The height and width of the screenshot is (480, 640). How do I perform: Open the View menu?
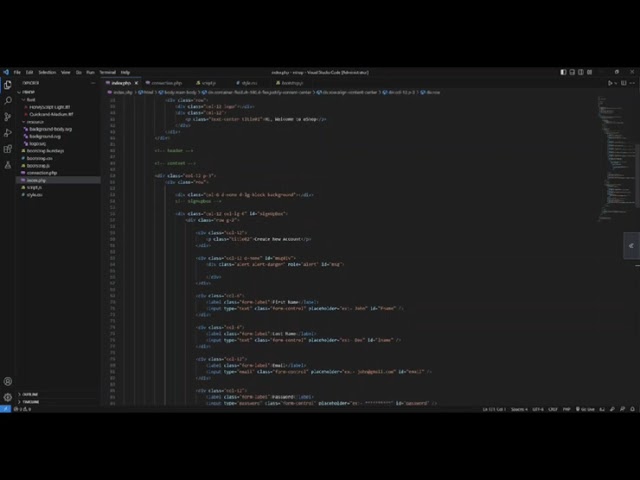[65, 72]
